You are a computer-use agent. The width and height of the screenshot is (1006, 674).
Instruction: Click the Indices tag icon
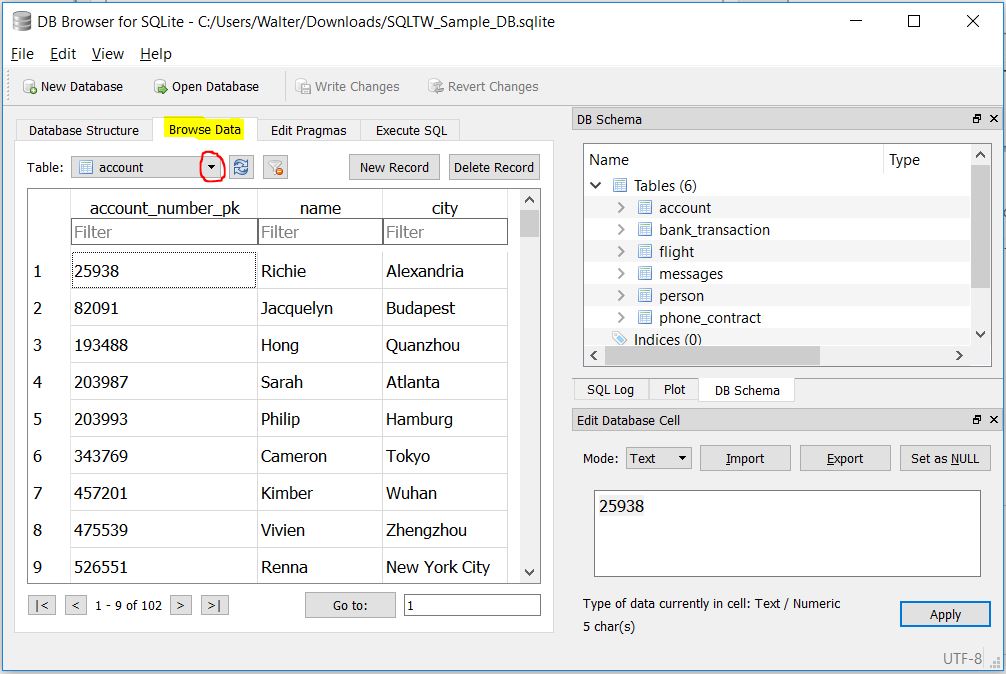619,339
